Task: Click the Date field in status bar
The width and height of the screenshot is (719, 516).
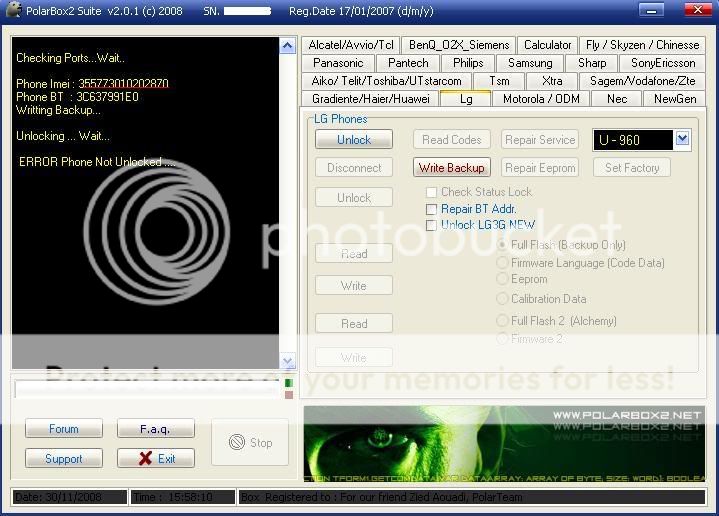Action: [x=70, y=497]
